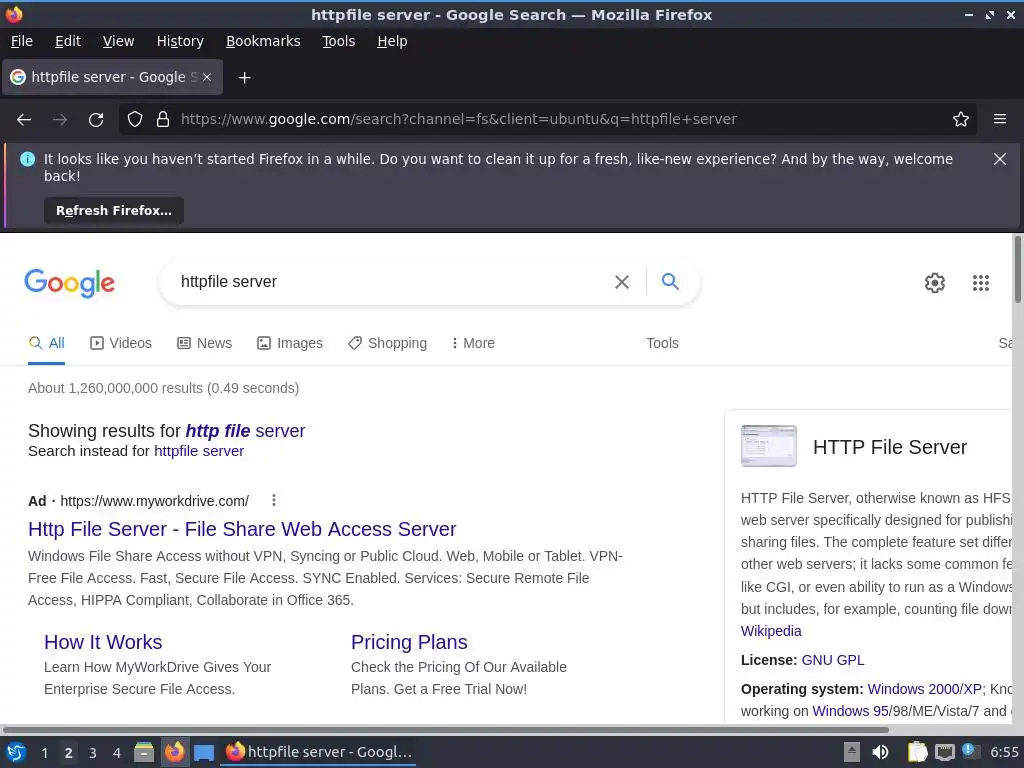The image size is (1024, 768).
Task: Open the ad options three-dot menu
Action: pyautogui.click(x=274, y=500)
